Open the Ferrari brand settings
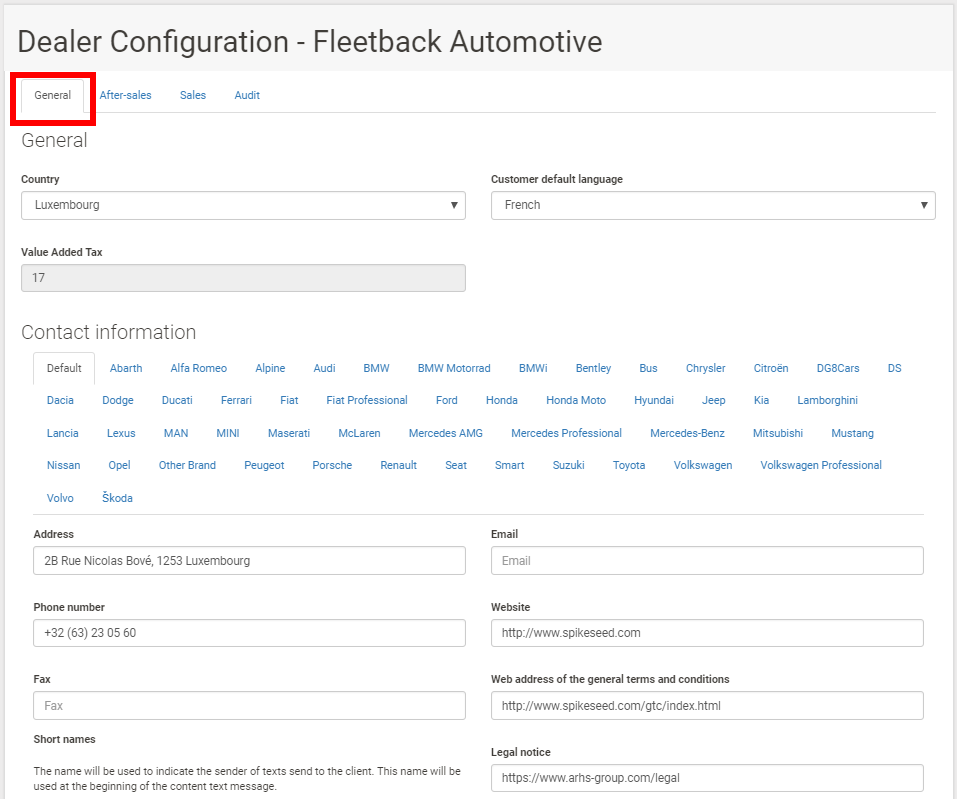 (x=235, y=400)
